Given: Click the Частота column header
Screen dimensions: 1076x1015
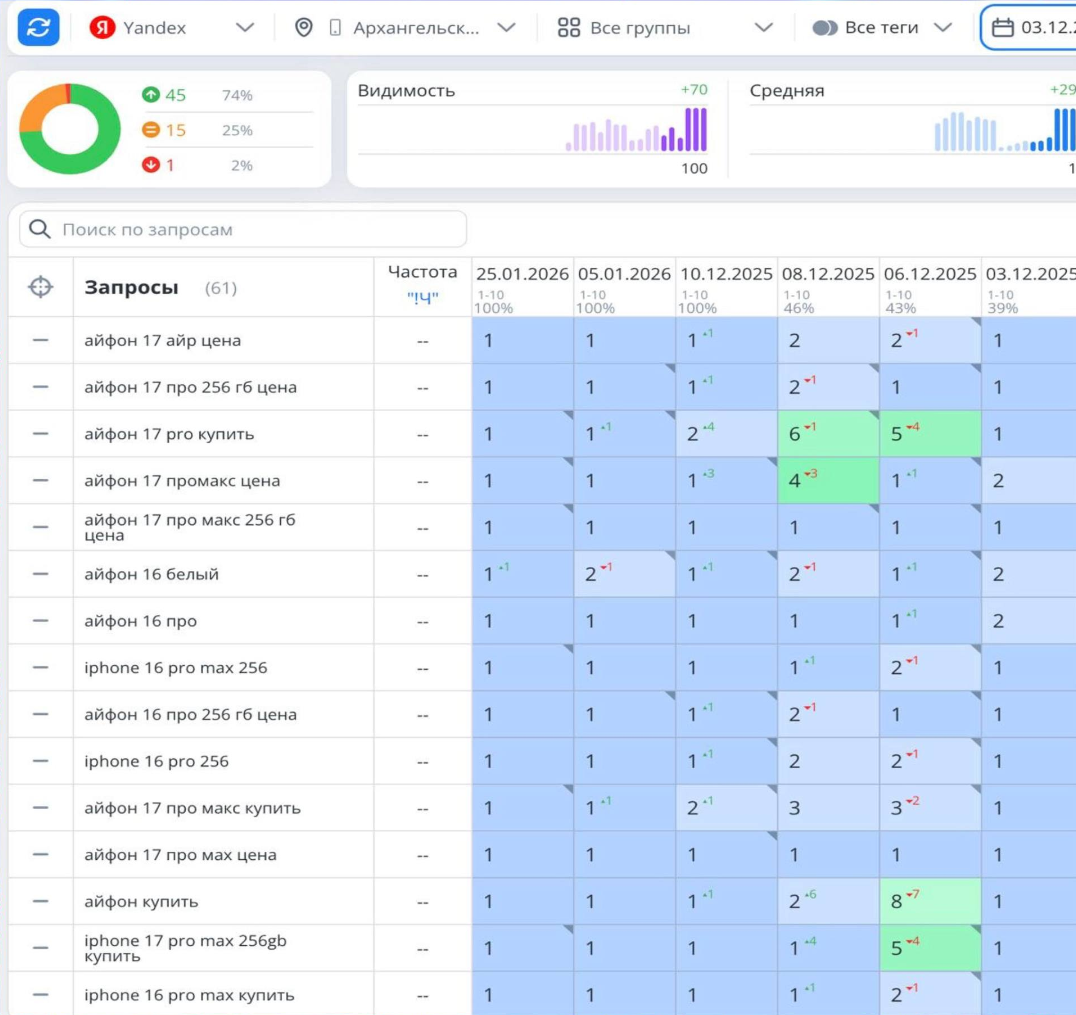Looking at the screenshot, I should 422,272.
